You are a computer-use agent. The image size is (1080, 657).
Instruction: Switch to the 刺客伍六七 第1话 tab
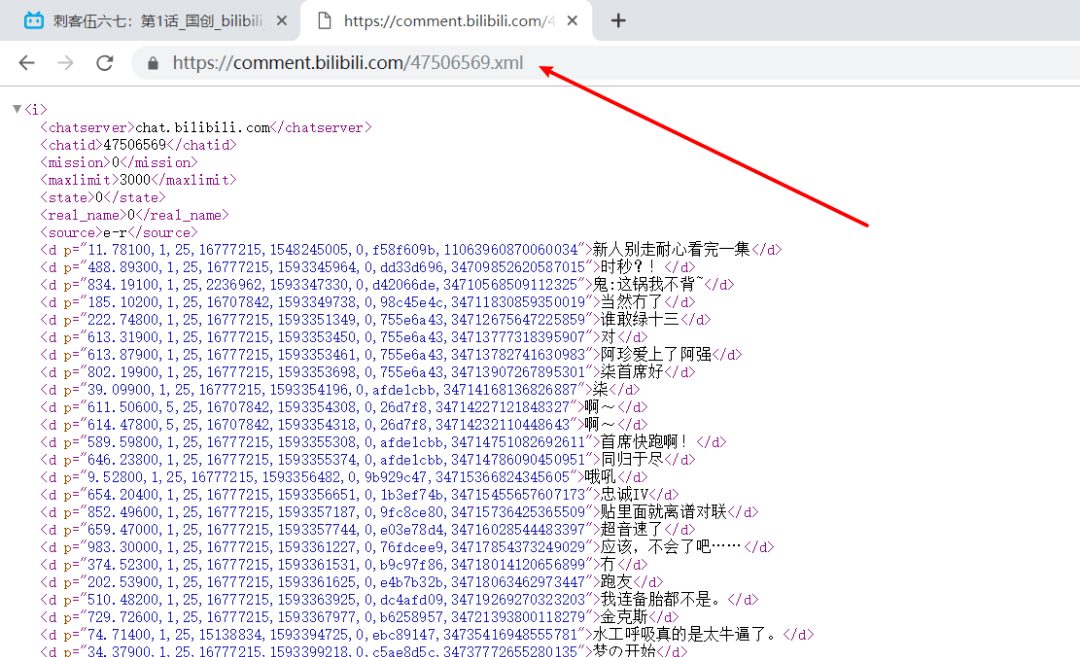click(157, 21)
